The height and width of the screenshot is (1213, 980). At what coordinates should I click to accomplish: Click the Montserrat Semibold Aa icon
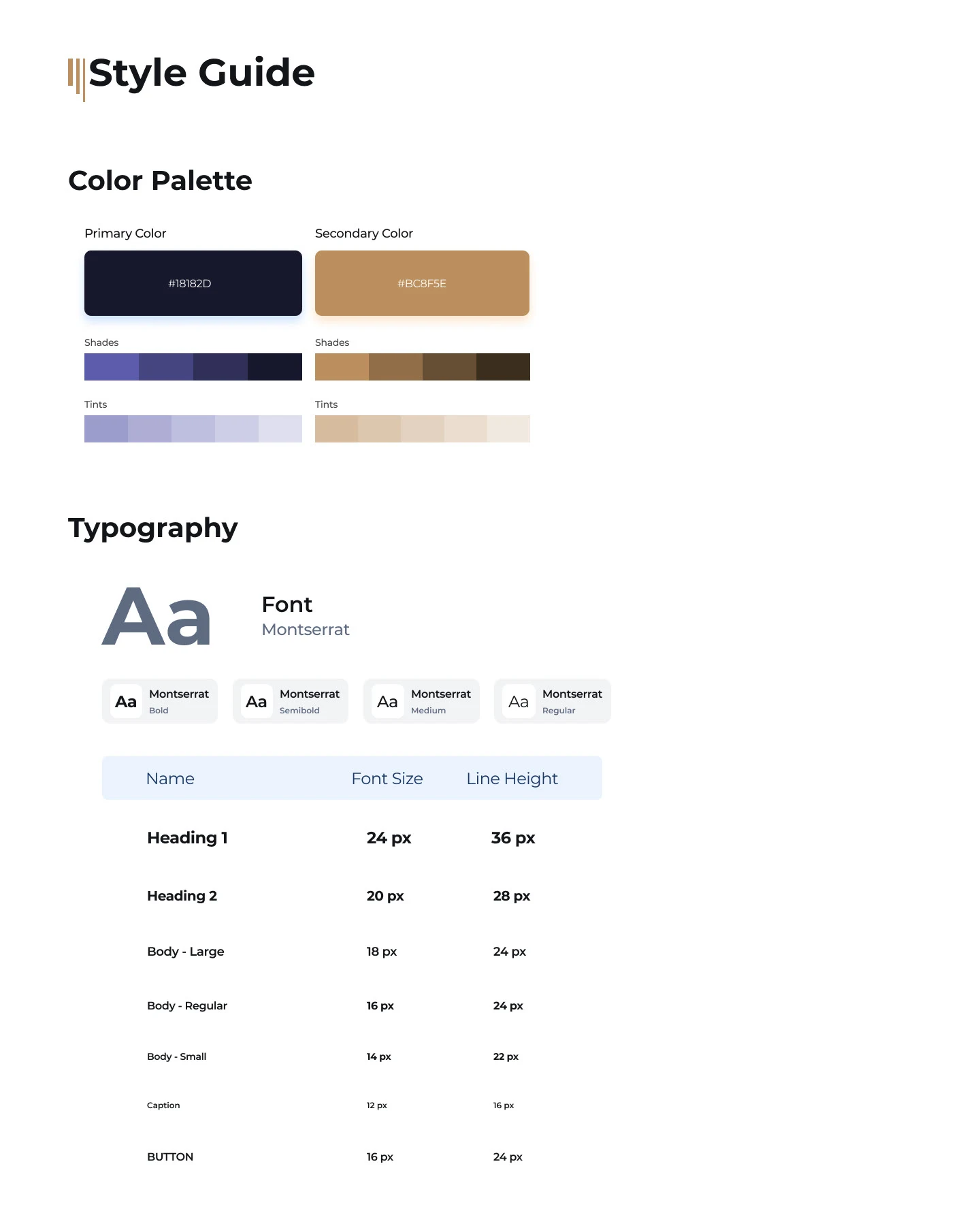(x=257, y=701)
